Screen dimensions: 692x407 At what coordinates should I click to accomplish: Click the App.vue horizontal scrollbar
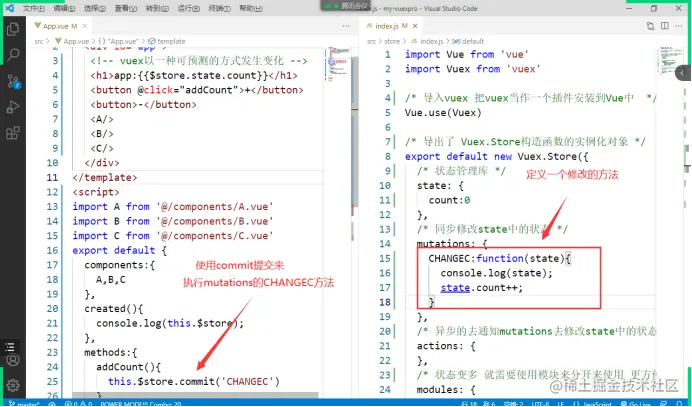[x=195, y=395]
